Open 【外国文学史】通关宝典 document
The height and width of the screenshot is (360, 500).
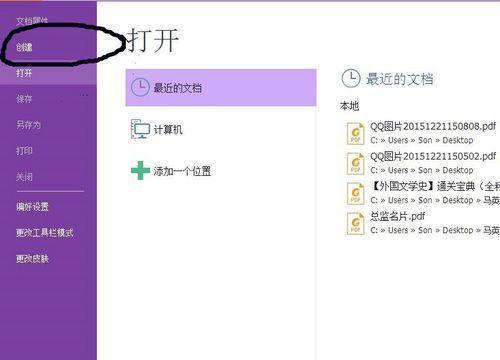(435, 186)
